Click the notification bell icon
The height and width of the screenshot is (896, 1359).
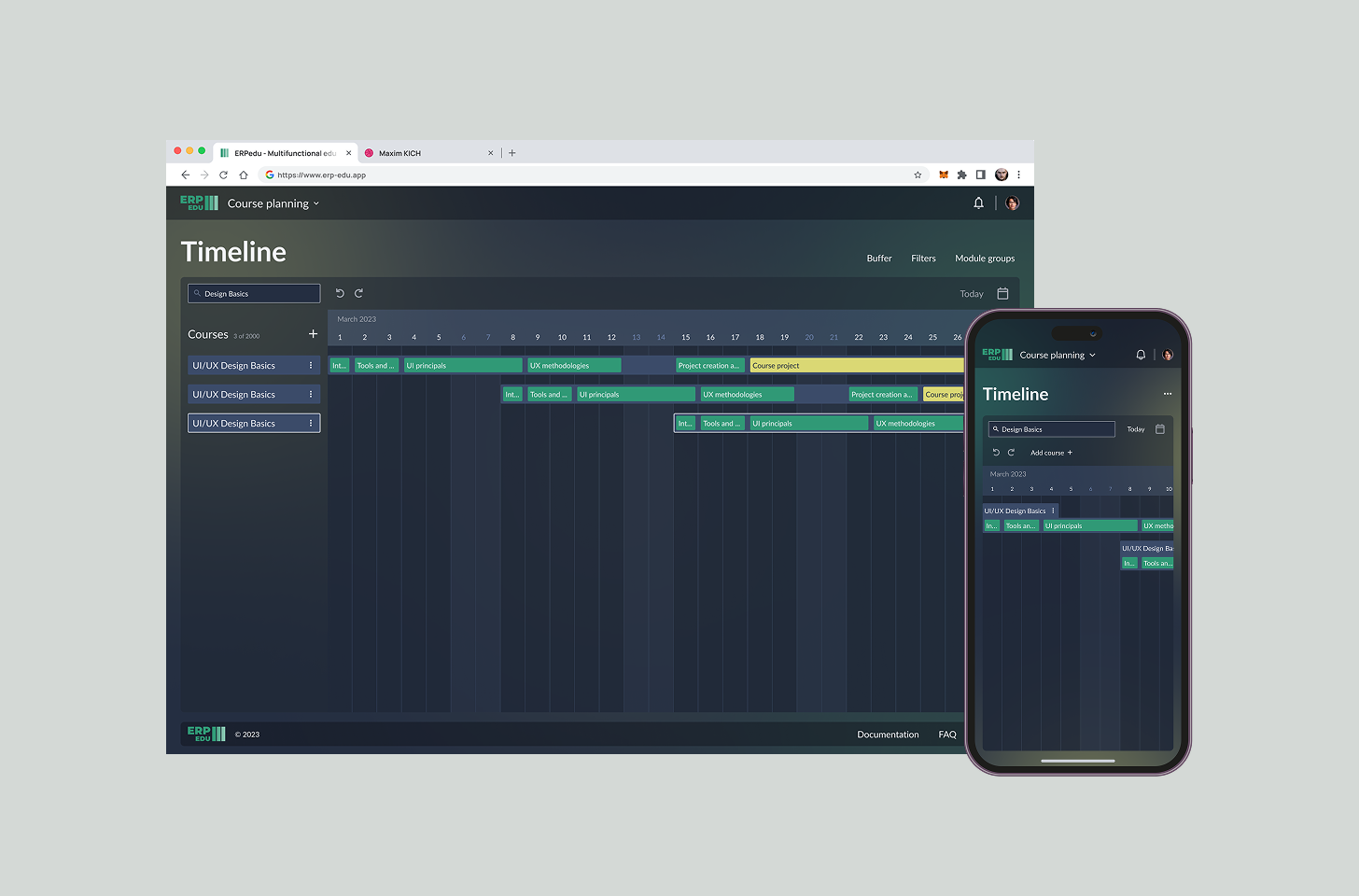pos(978,203)
